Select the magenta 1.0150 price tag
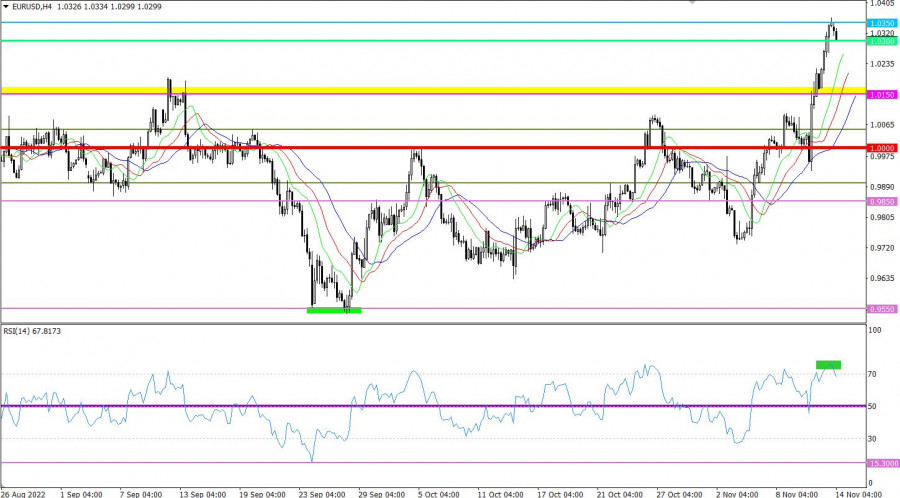900x498 pixels. [881, 95]
